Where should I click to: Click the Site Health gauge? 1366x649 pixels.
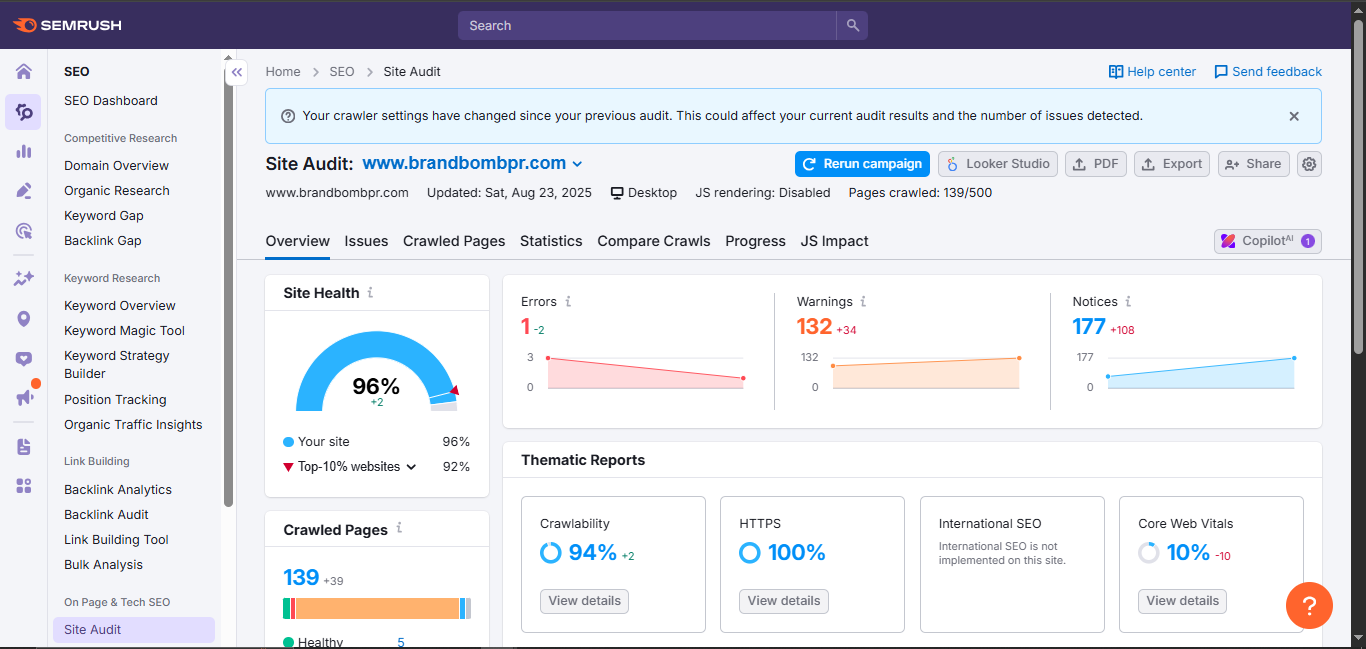point(376,372)
